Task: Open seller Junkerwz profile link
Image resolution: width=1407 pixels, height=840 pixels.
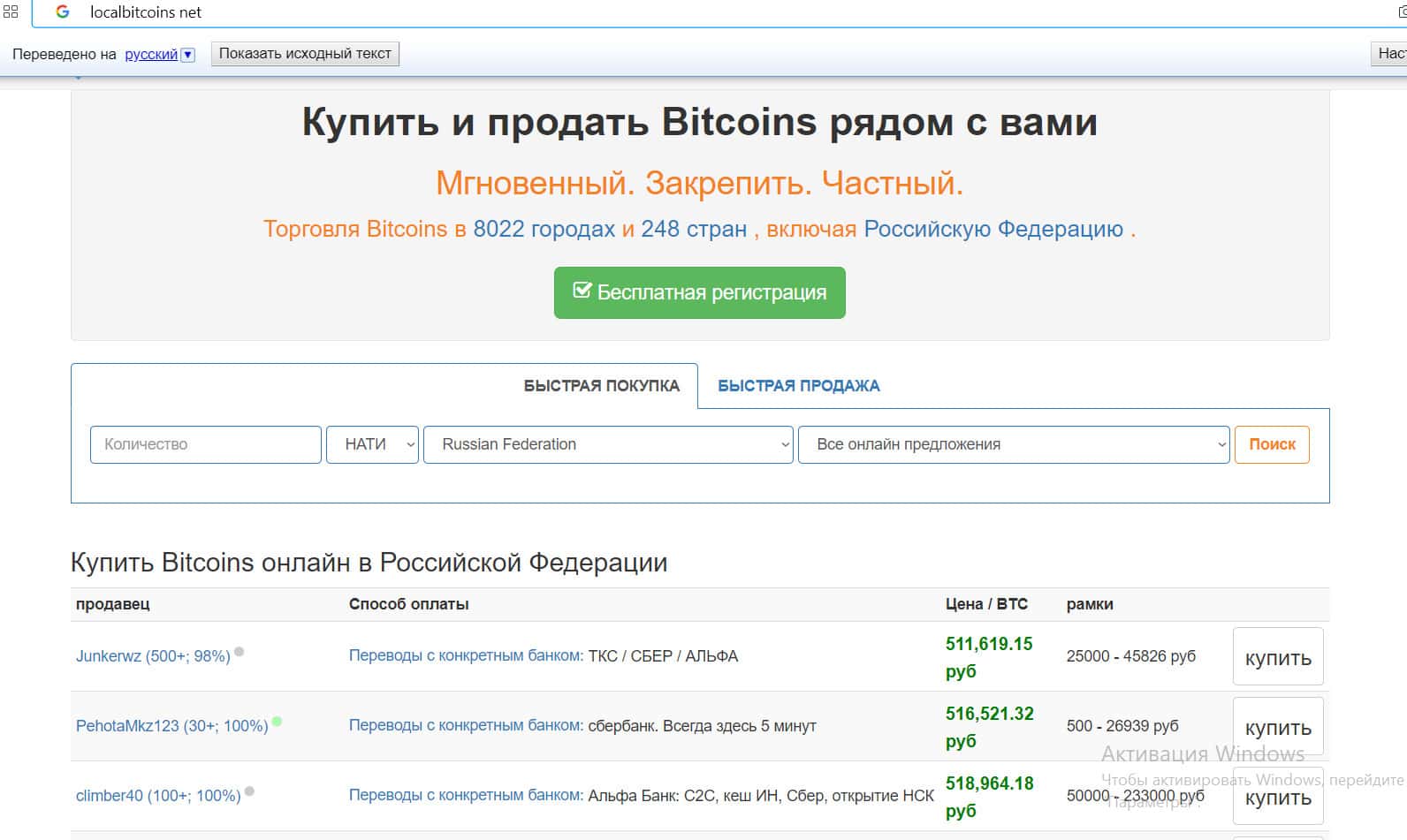Action: [153, 656]
